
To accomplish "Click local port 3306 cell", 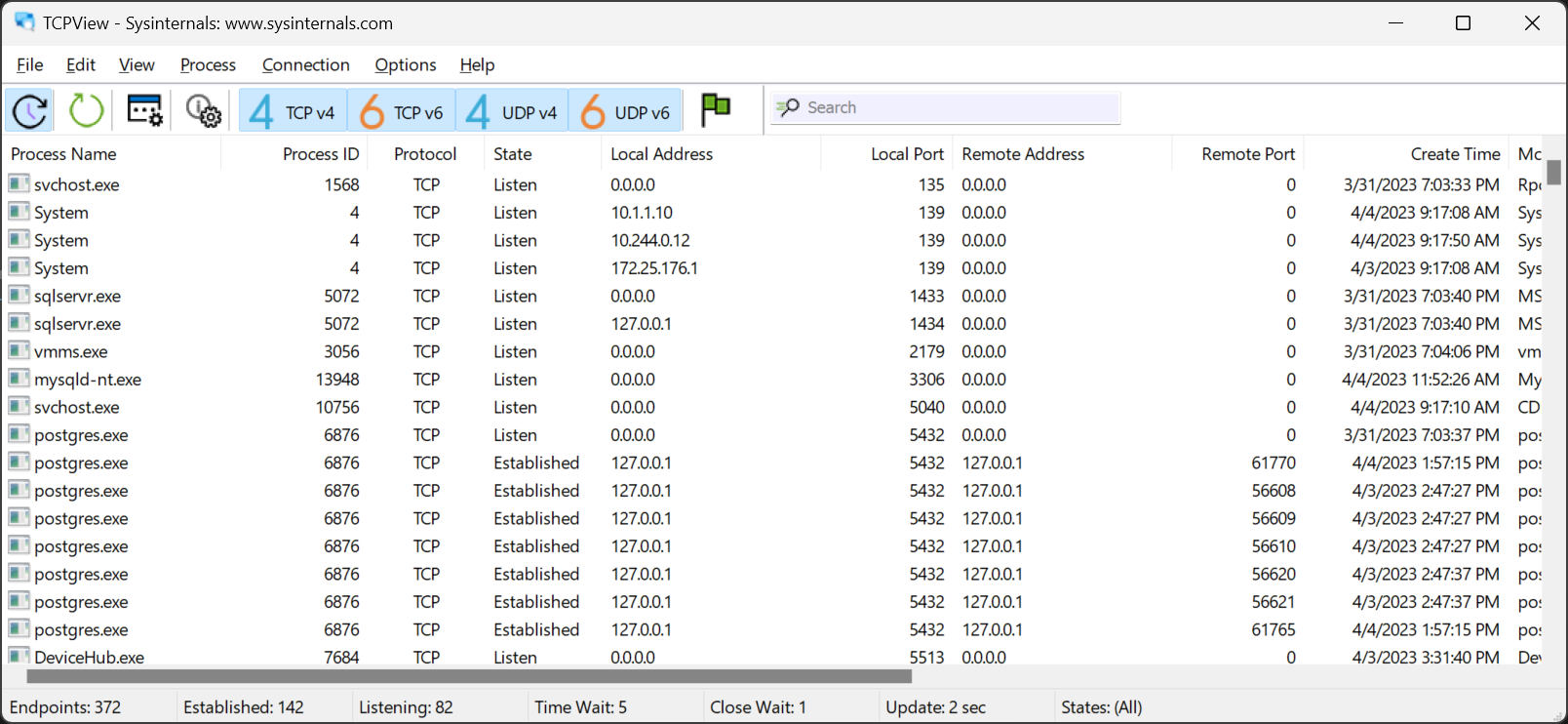I will tap(926, 380).
